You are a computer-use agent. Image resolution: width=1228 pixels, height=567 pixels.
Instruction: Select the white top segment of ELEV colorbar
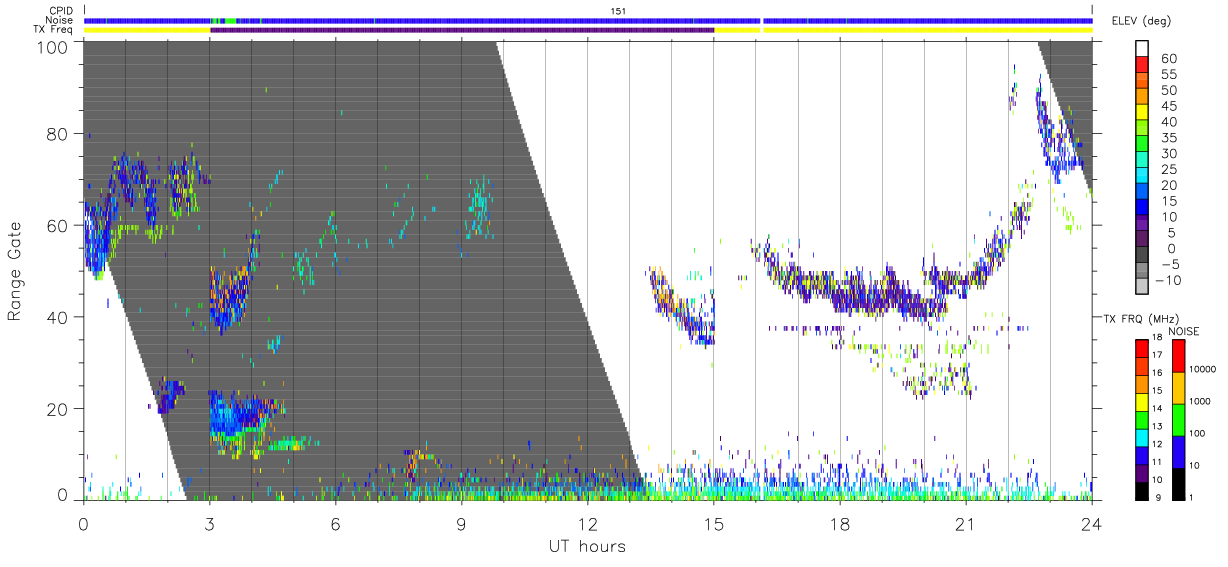[x=1143, y=49]
